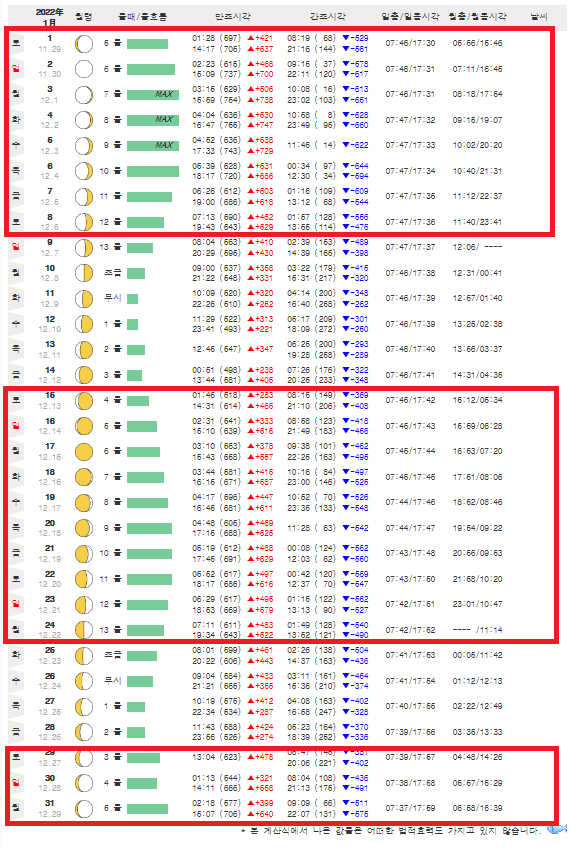Click the 만조시각 column header

(x=233, y=17)
